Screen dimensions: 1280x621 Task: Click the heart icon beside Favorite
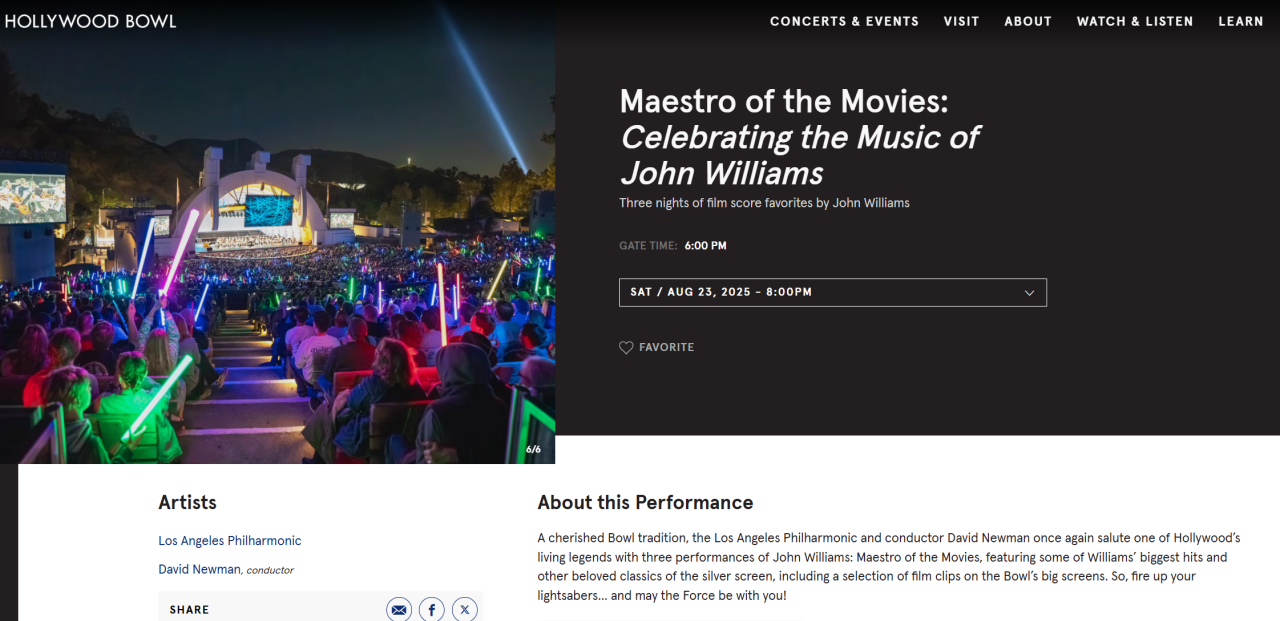[626, 348]
